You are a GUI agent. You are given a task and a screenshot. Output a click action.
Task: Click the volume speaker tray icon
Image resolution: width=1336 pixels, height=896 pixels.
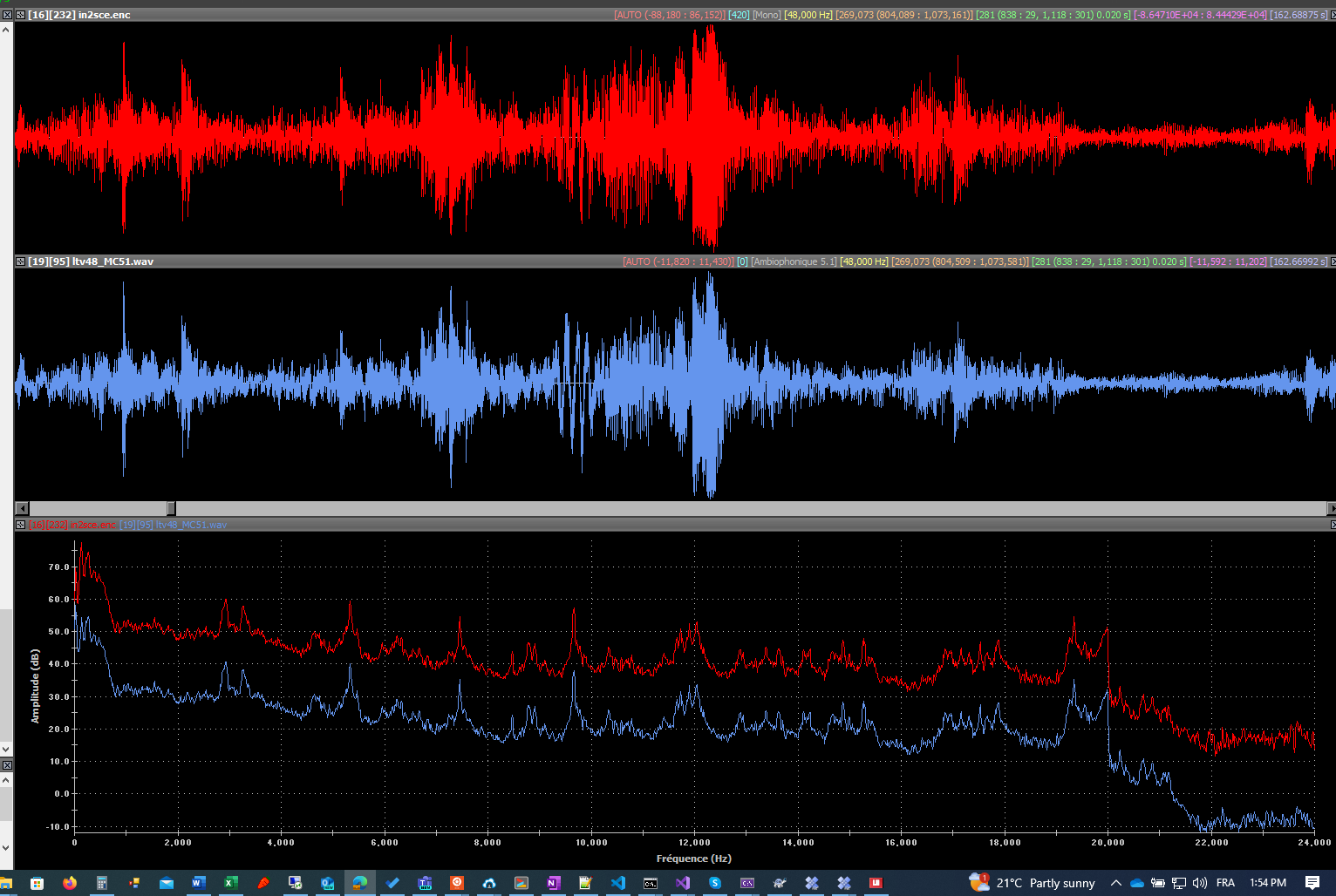click(1200, 883)
